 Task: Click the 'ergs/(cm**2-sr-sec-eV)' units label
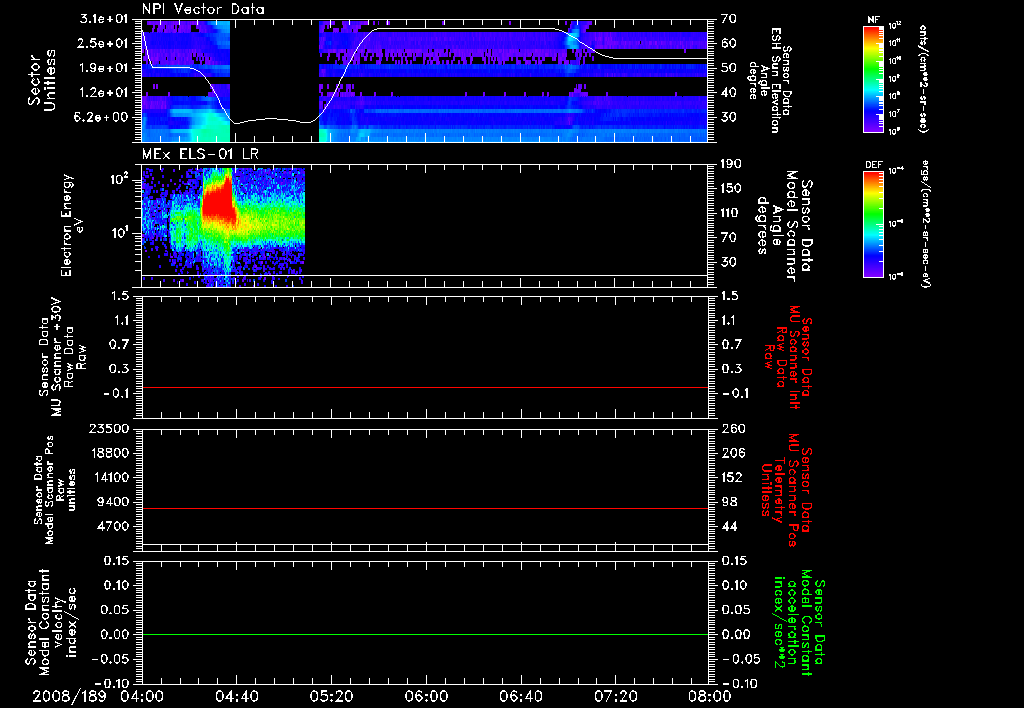(925, 223)
